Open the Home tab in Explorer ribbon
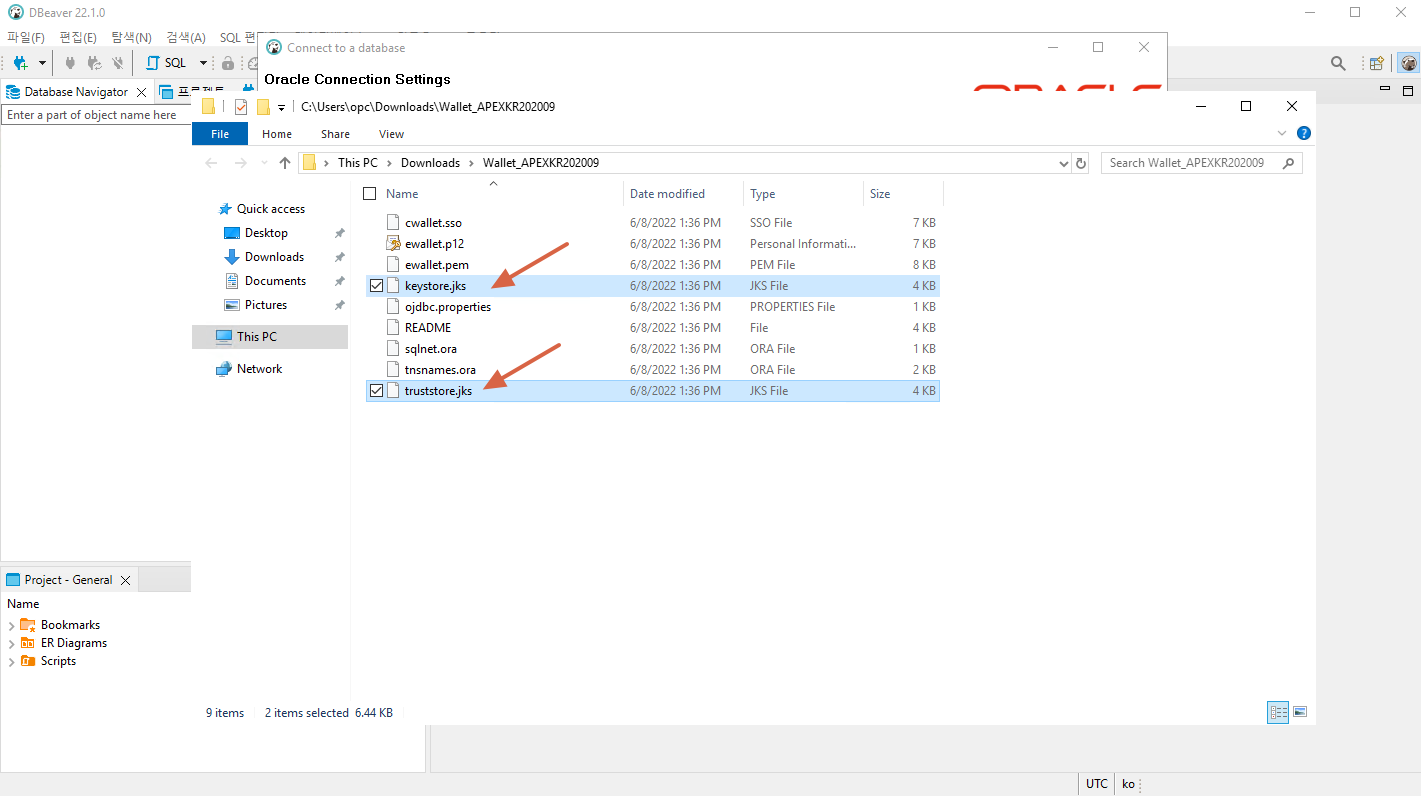 (277, 134)
